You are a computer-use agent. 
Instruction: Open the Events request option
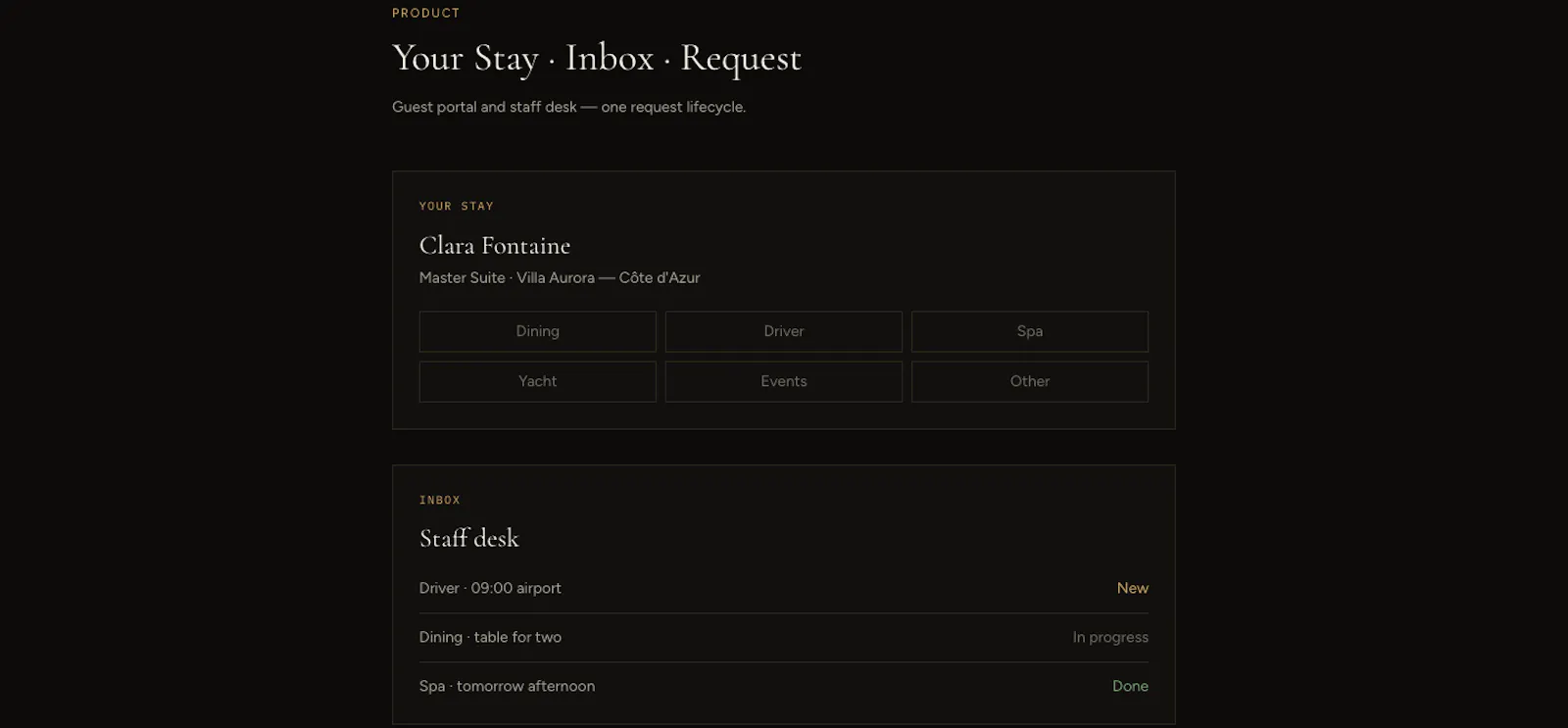pos(784,381)
